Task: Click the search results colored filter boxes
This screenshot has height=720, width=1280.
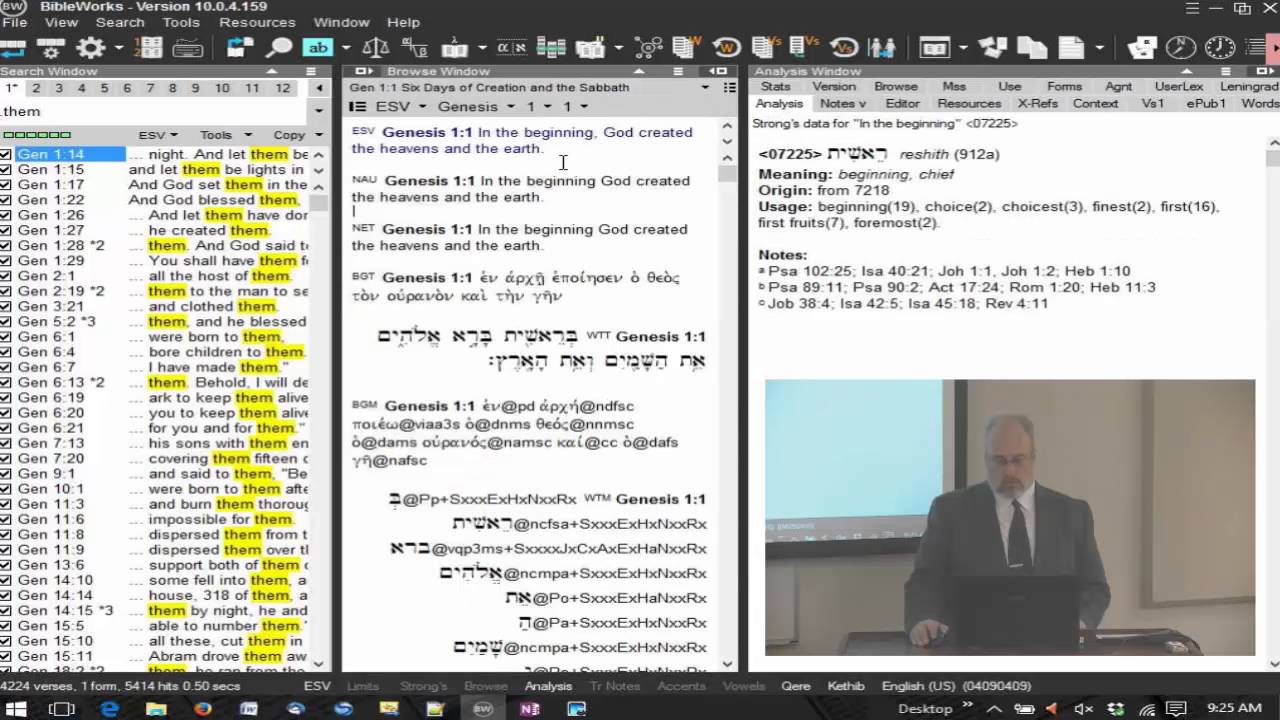Action: coord(36,135)
